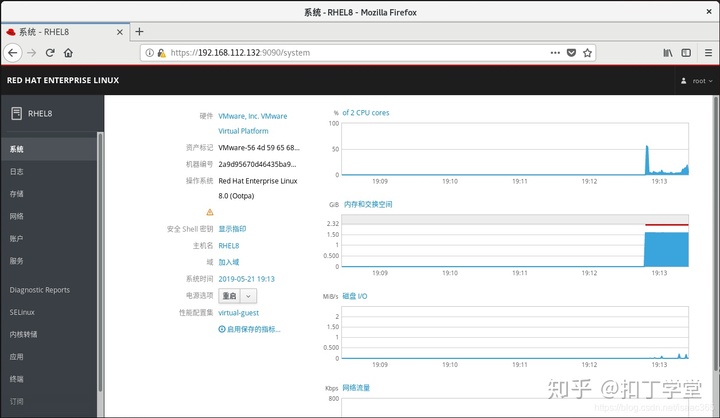Show site information icon in address bar
The height and width of the screenshot is (418, 720).
[149, 53]
